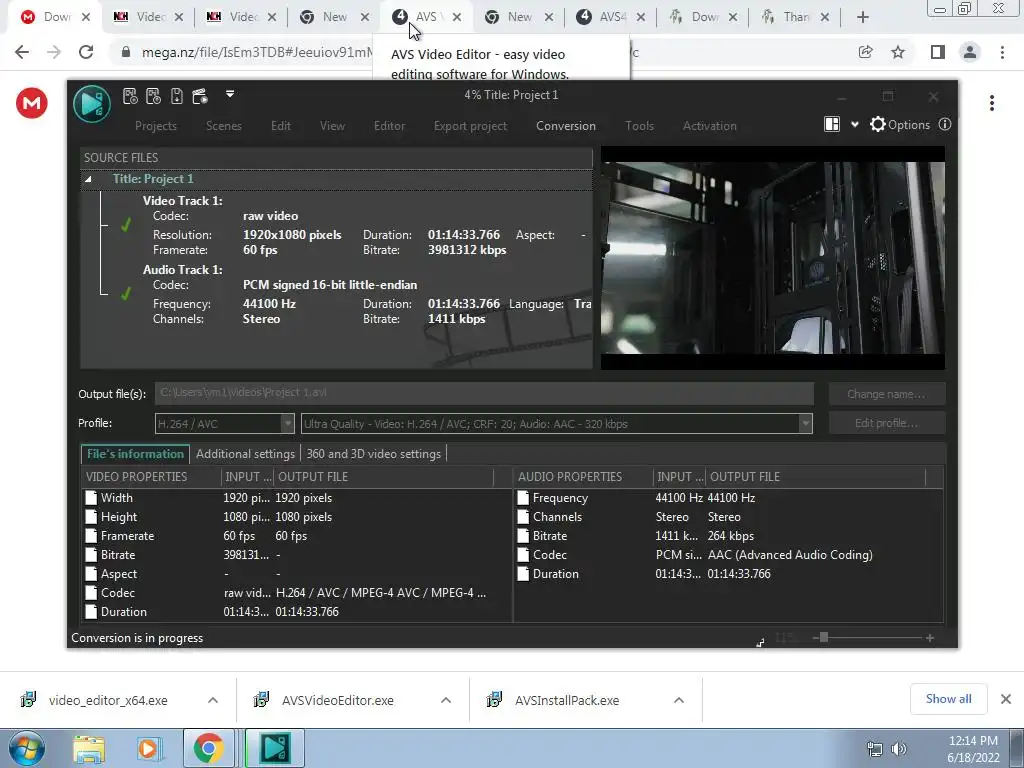Viewport: 1024px width, 768px height.
Task: Click the video Bitrate property page icon
Action: coord(91,554)
